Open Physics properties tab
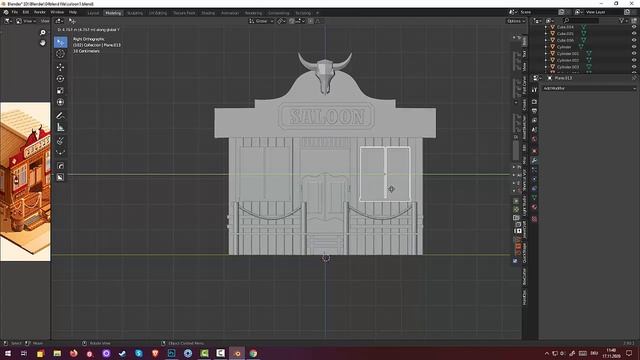The height and width of the screenshot is (360, 640). [534, 179]
